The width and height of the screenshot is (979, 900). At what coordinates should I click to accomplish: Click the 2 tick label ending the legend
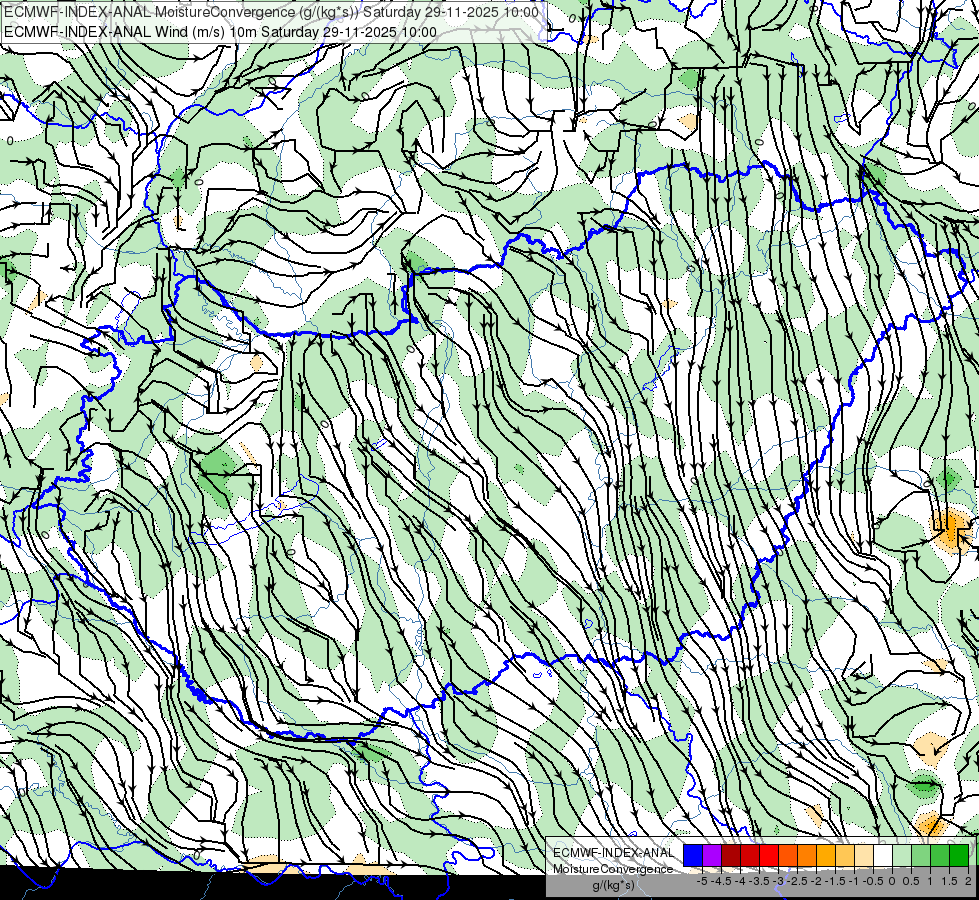pyautogui.click(x=968, y=881)
